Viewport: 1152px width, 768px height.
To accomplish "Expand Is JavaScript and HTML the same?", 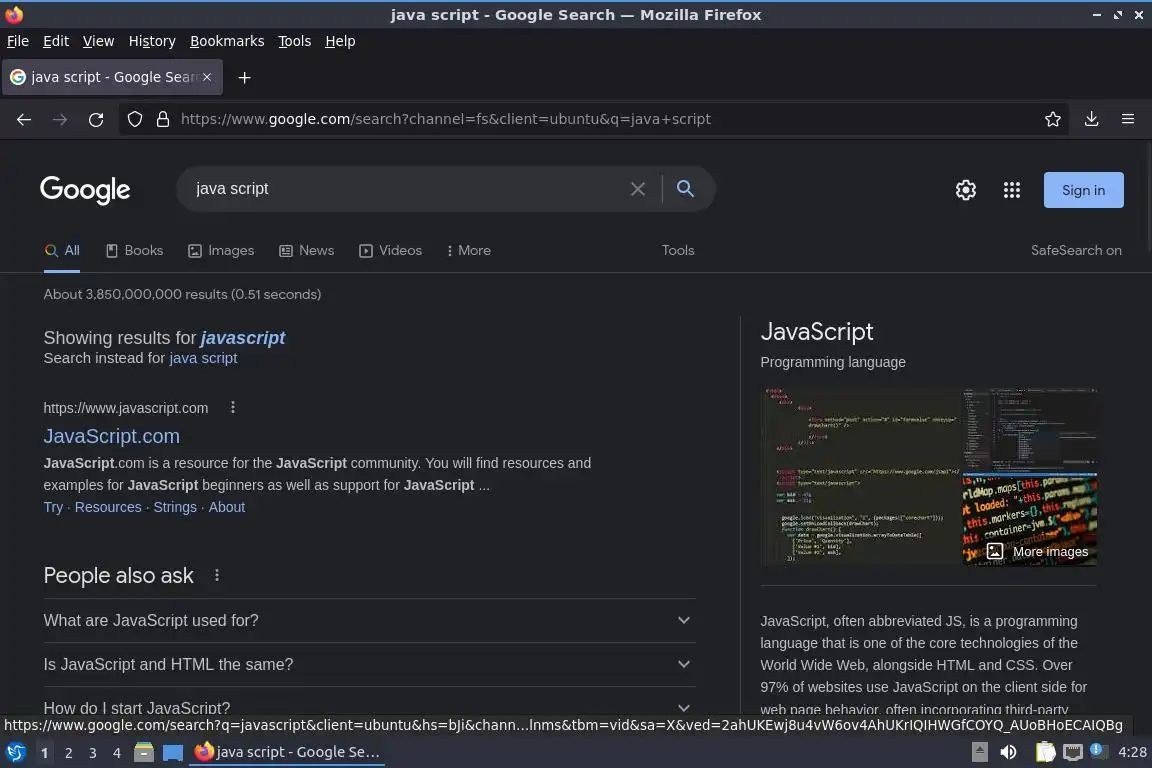I will click(369, 664).
